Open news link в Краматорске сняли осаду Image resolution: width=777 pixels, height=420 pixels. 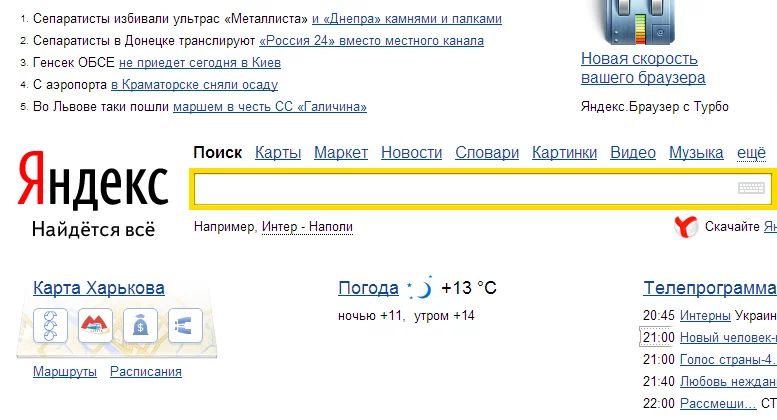(194, 85)
